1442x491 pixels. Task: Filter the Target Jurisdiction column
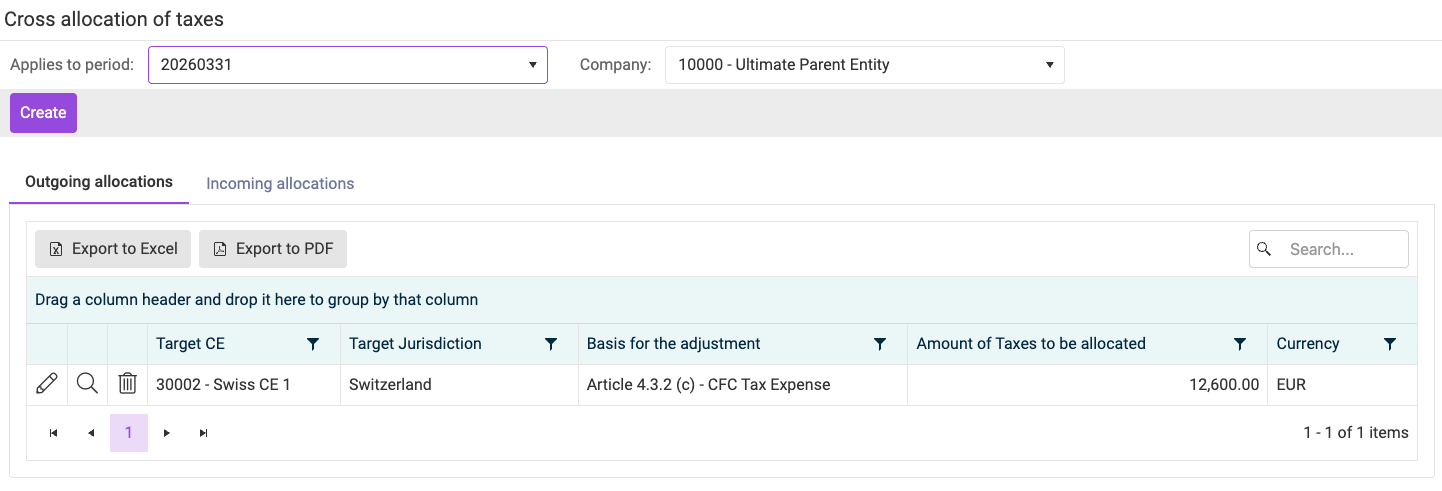click(x=551, y=344)
